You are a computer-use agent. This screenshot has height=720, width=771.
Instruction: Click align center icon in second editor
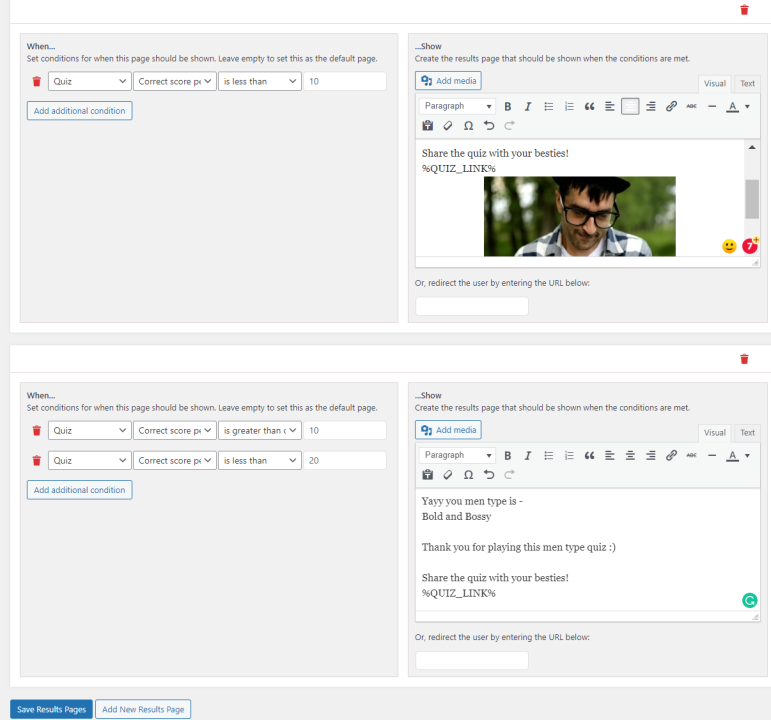tap(630, 455)
